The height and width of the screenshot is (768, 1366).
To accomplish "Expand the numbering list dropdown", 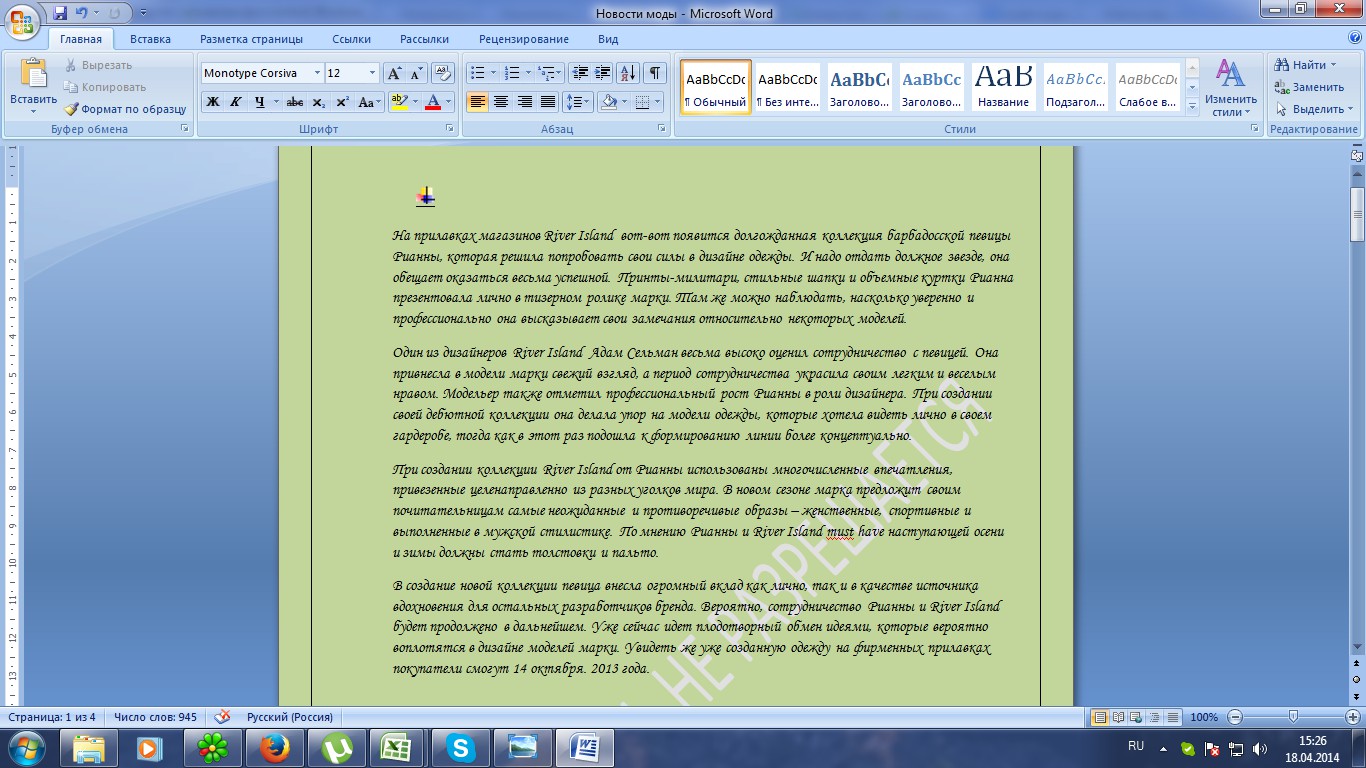I will coord(527,73).
